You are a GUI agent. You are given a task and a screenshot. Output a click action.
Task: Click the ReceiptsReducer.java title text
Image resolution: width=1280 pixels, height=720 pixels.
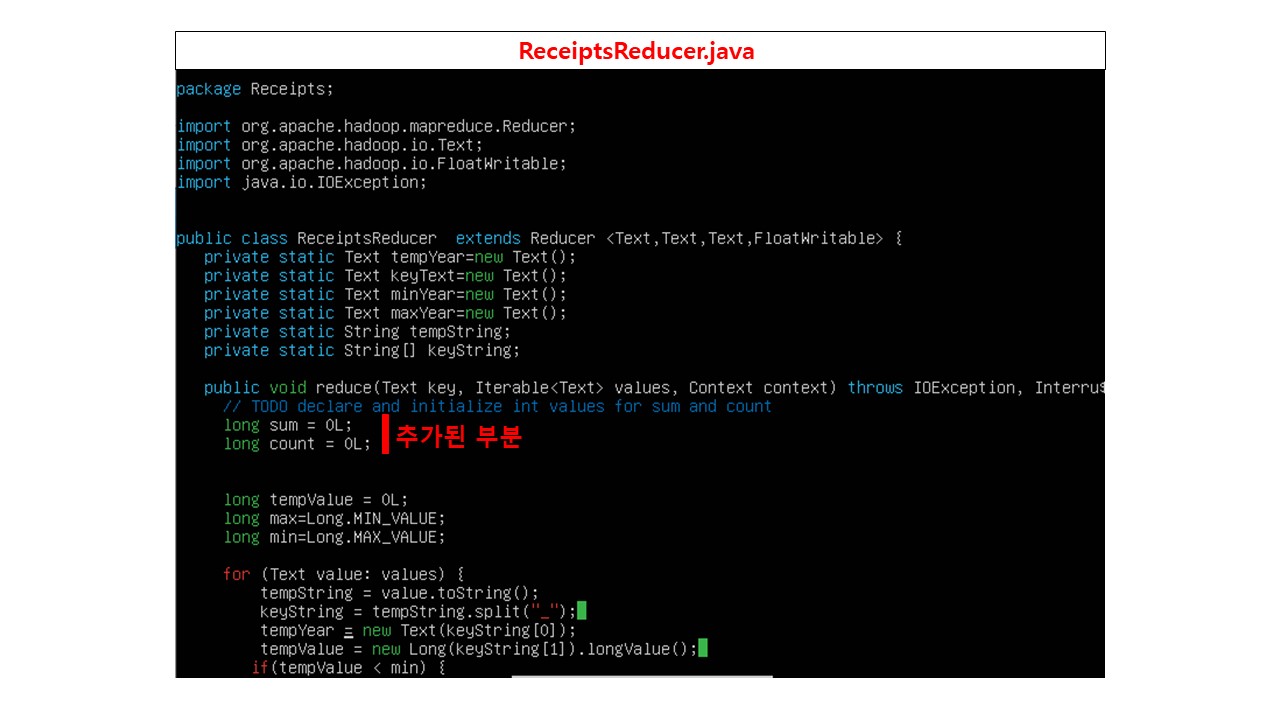(636, 51)
